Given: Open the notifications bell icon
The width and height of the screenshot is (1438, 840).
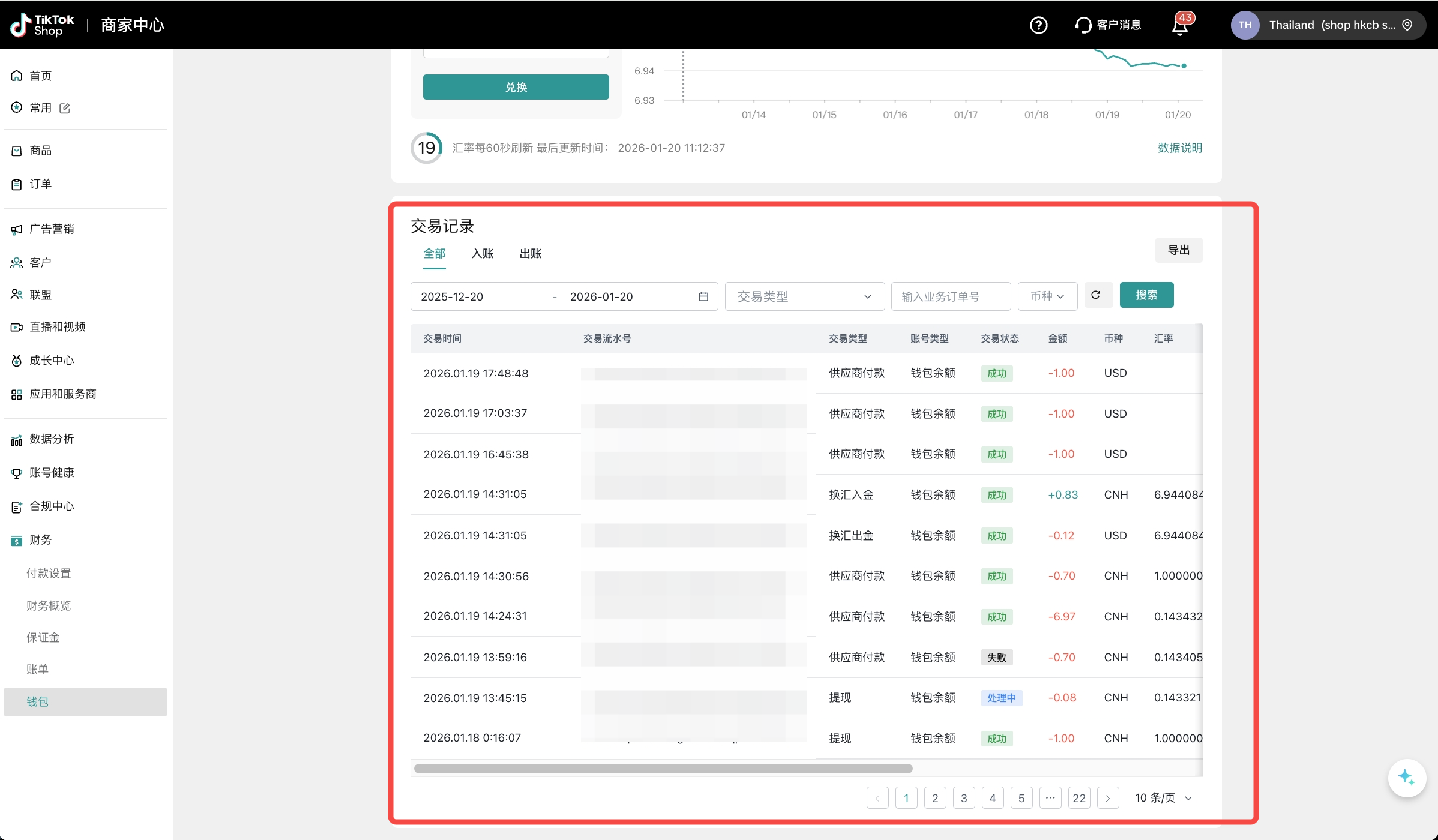Looking at the screenshot, I should (1180, 26).
